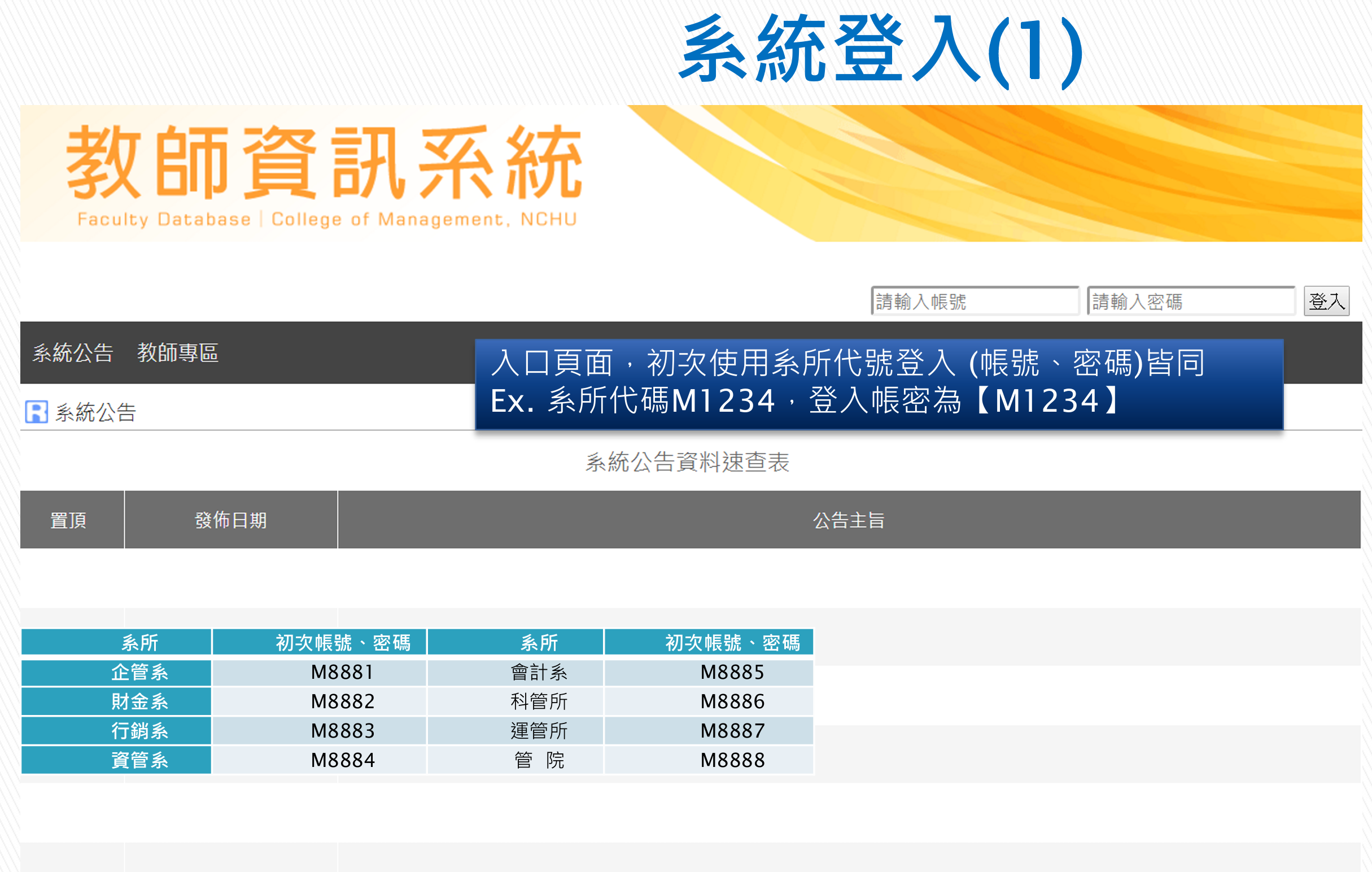Viewport: 1372px width, 872px height.
Task: Select the 管 院 cell
Action: click(x=515, y=760)
